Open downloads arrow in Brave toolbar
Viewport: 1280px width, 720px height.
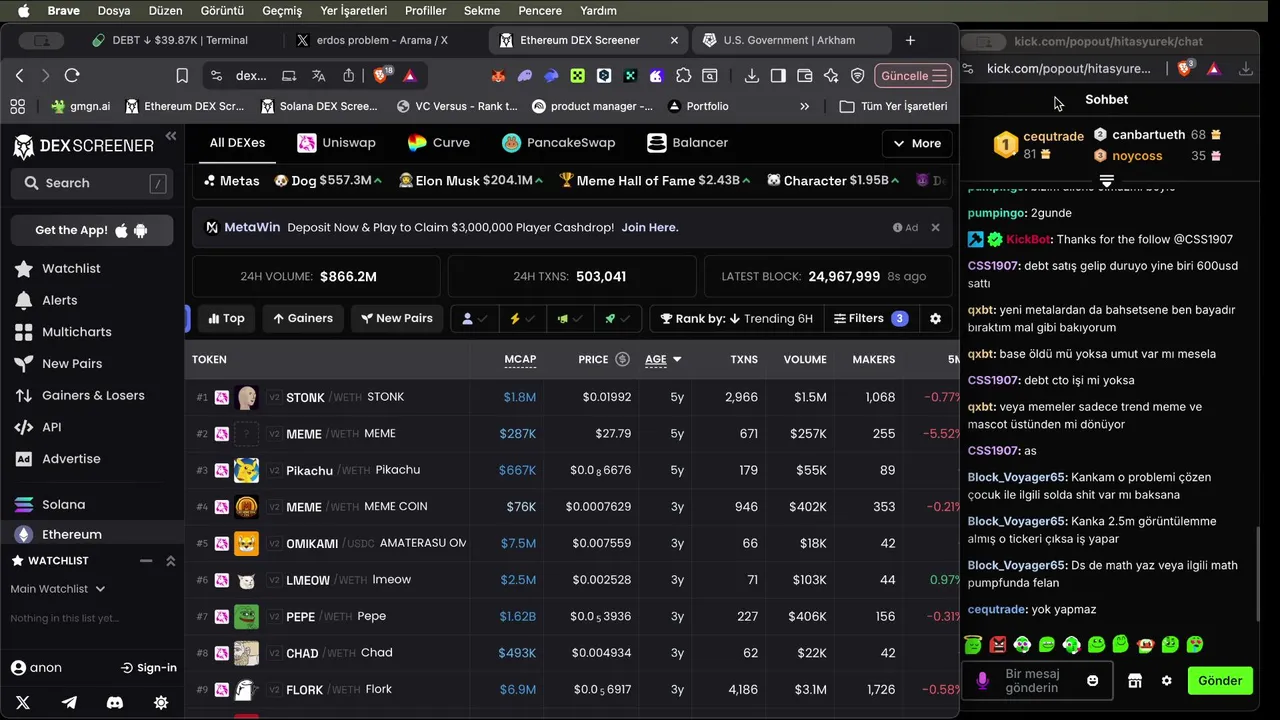click(752, 76)
